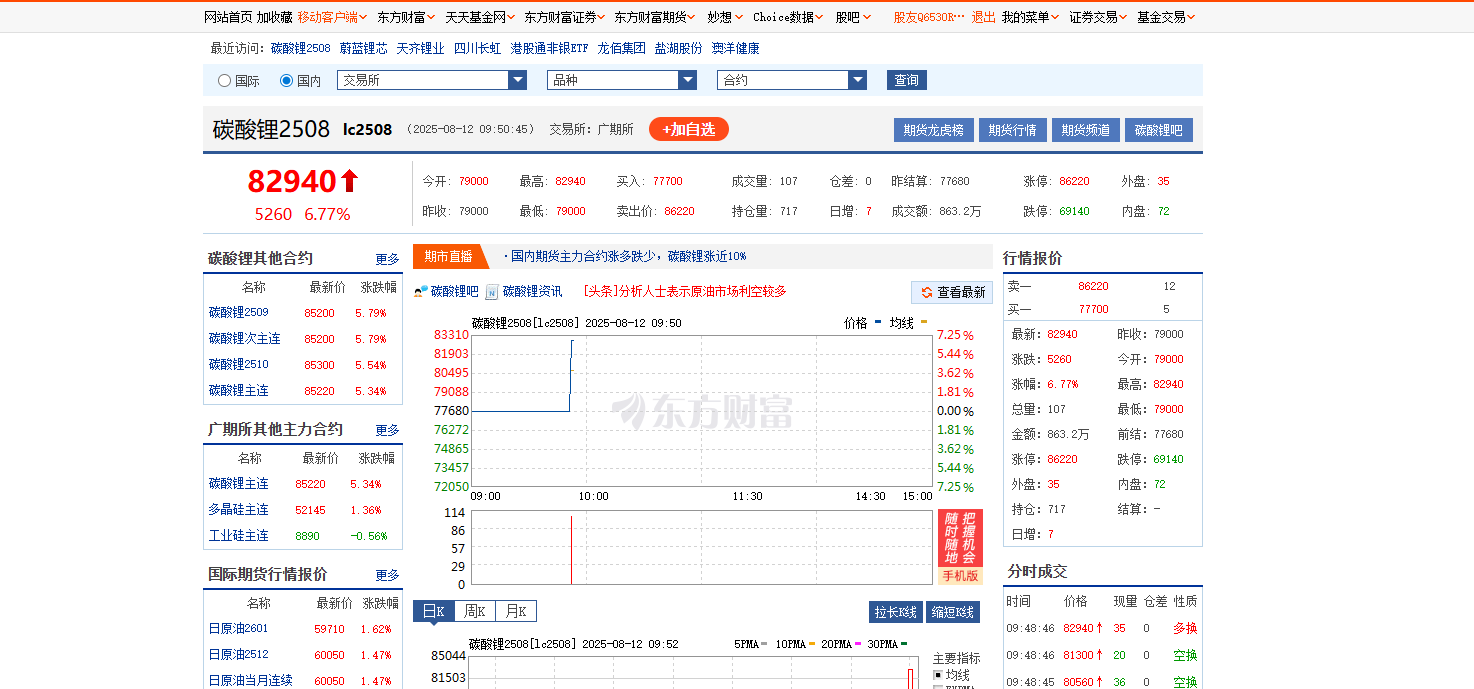Select the 国际 radio button
Viewport: 1474px width, 689px height.
(x=224, y=81)
